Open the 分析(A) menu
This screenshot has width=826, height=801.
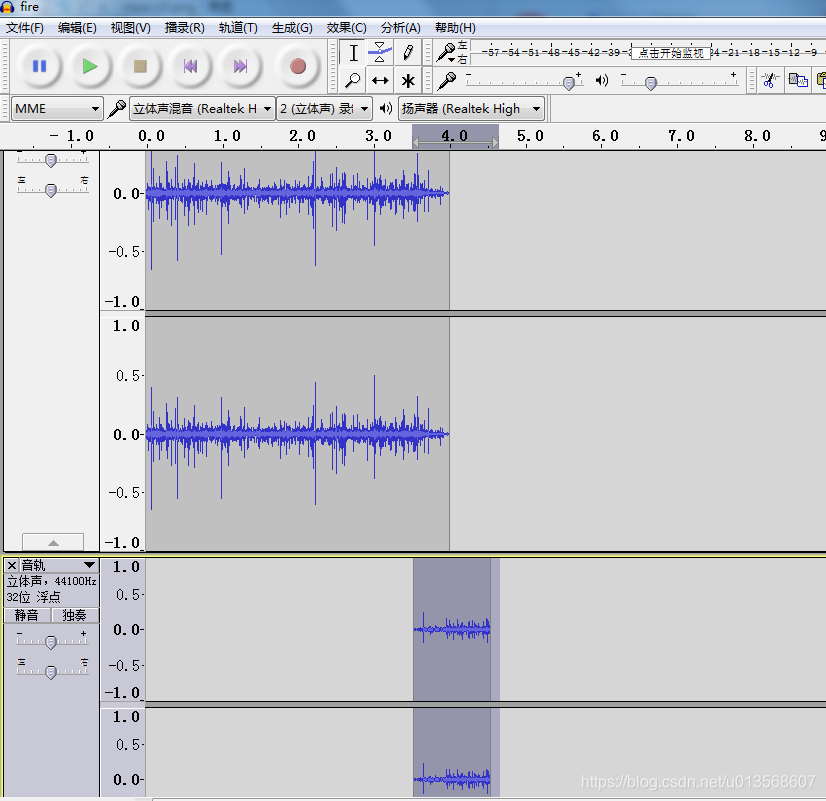point(400,28)
